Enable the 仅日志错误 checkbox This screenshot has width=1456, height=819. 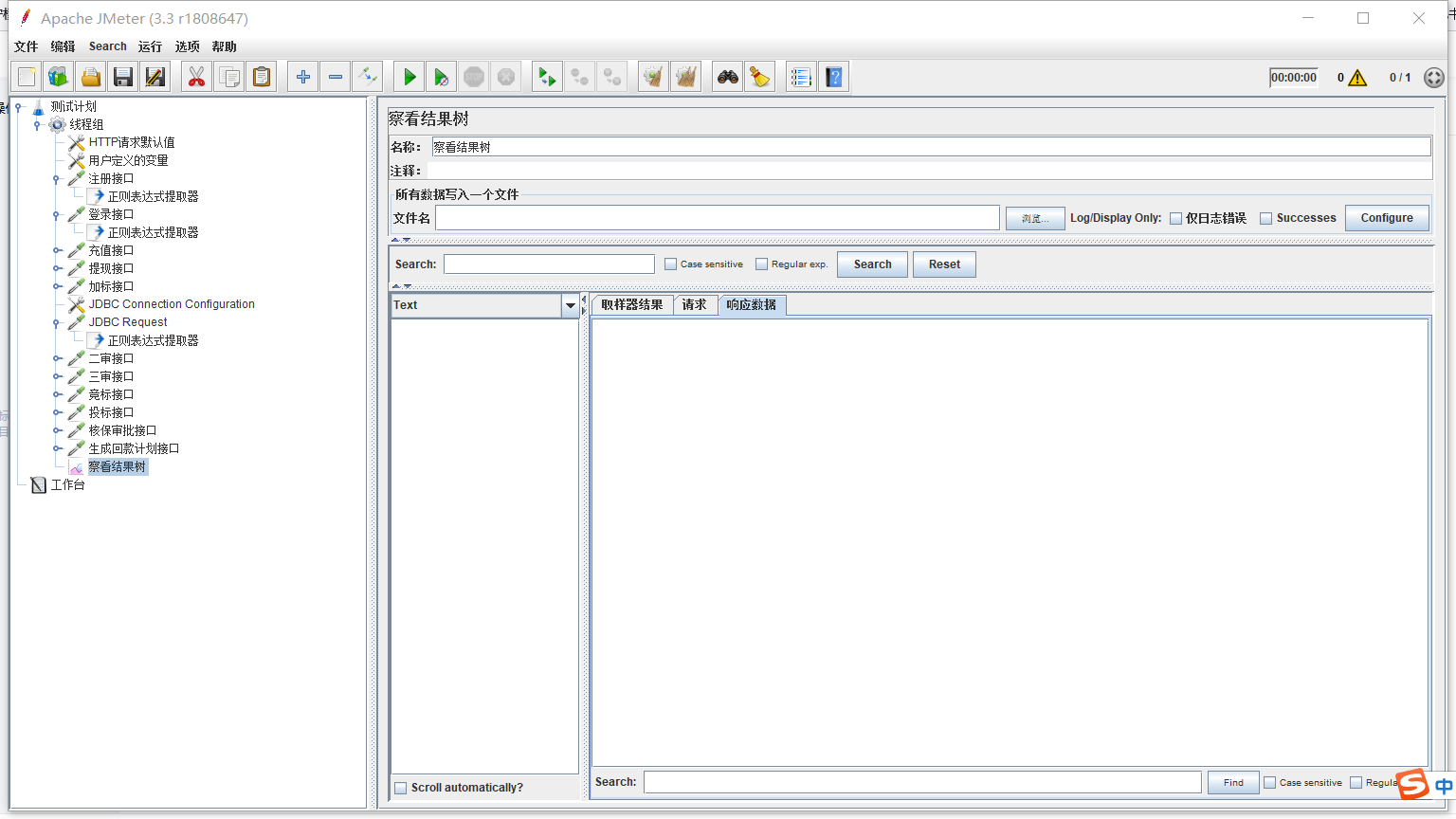[x=1175, y=218]
